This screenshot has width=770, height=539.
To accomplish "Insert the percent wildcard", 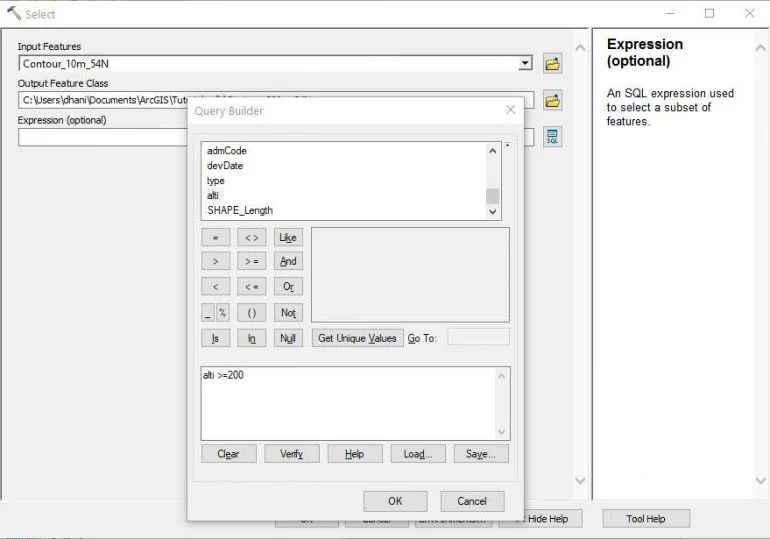I will click(x=222, y=313).
